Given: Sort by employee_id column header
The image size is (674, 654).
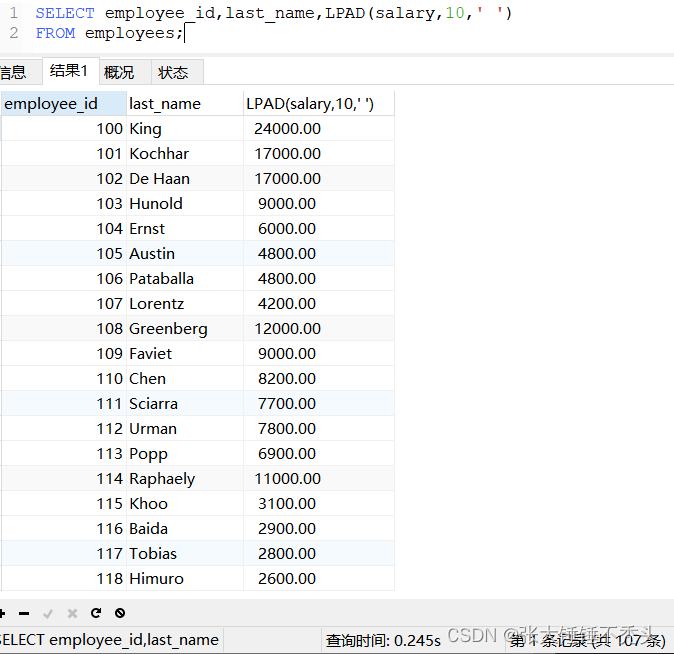Looking at the screenshot, I should click(64, 104).
